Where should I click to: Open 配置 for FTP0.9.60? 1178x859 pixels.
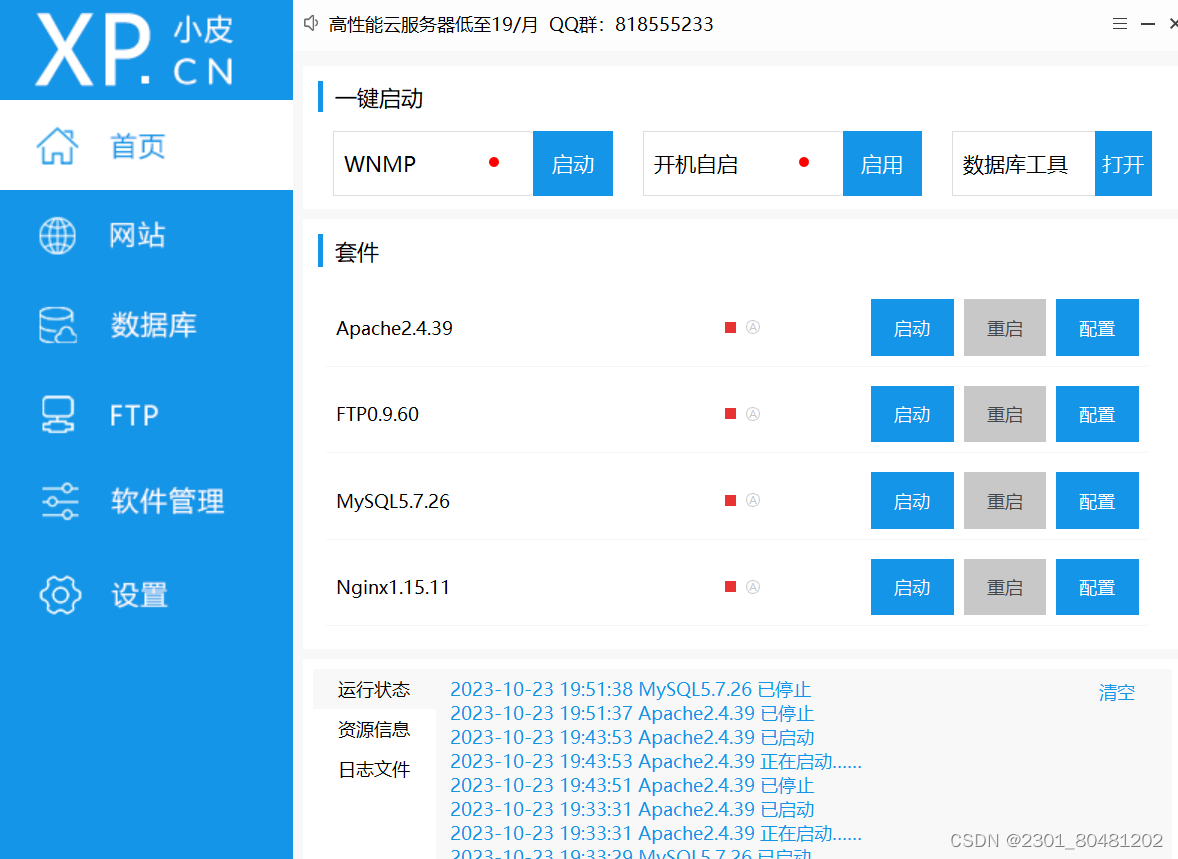[1097, 414]
